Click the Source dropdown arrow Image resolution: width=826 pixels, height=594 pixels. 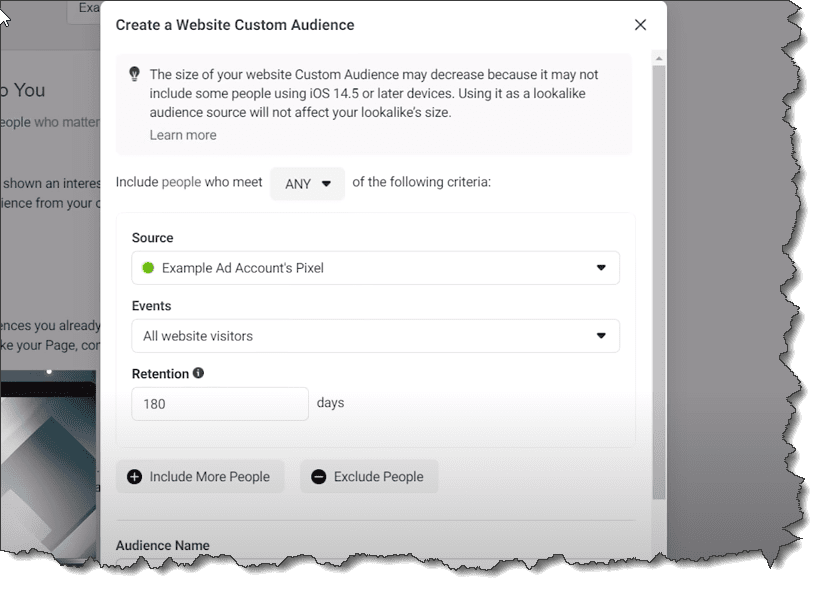[x=601, y=268]
